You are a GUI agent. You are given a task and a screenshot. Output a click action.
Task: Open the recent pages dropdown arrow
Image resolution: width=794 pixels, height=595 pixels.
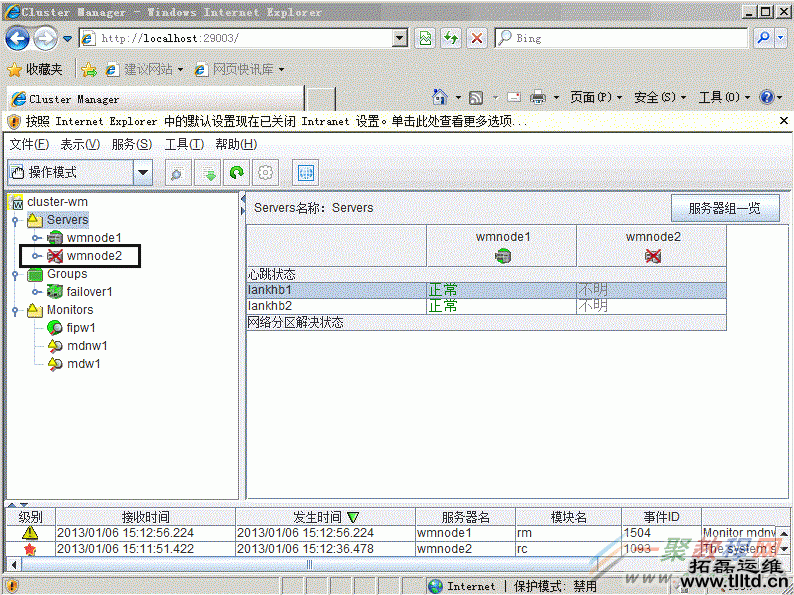(67, 38)
